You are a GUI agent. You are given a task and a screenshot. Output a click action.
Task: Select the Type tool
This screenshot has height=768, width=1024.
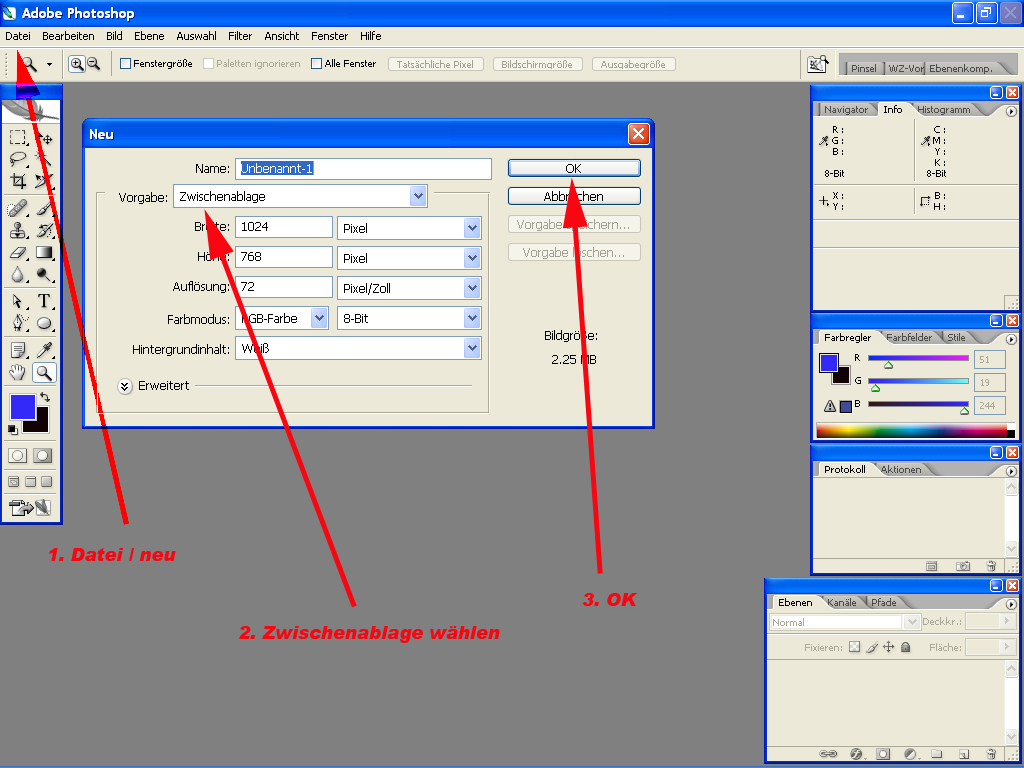[44, 300]
